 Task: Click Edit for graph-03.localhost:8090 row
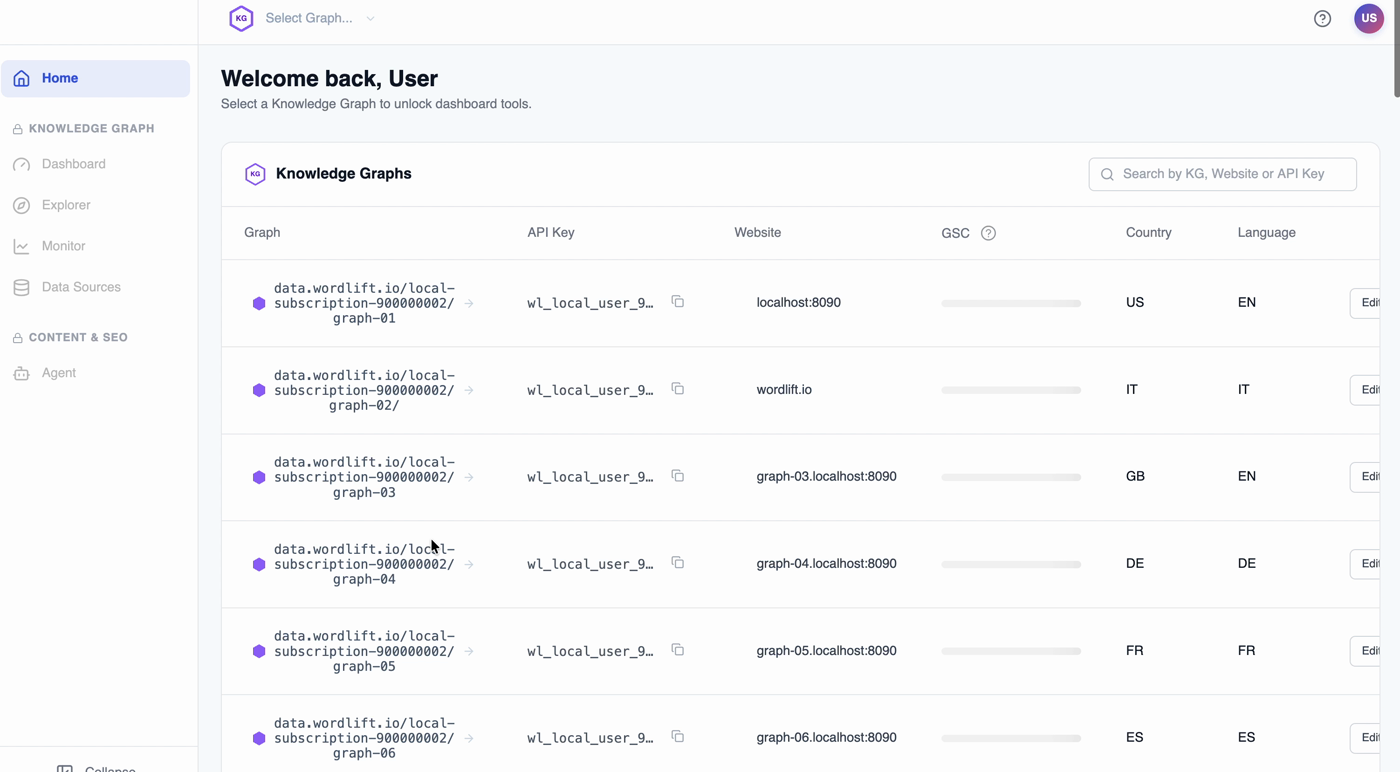tap(1366, 477)
